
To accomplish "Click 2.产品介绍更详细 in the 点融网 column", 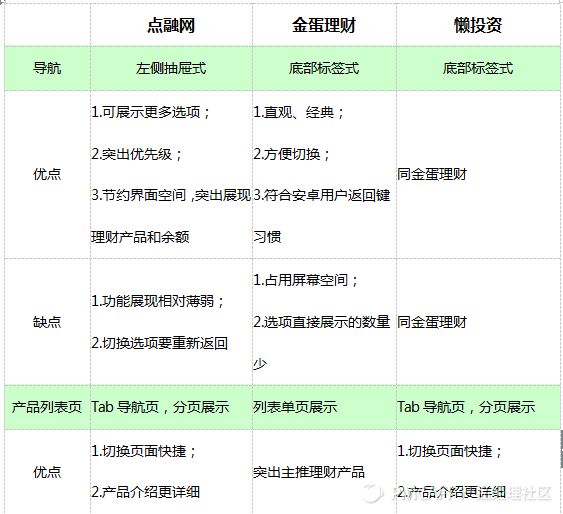I will (x=145, y=492).
